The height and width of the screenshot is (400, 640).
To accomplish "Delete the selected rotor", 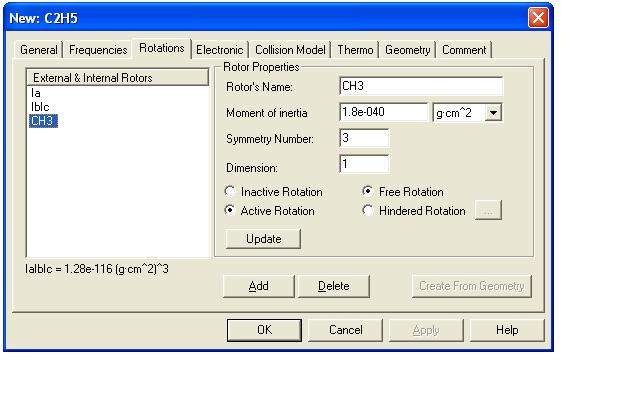I will 333,286.
